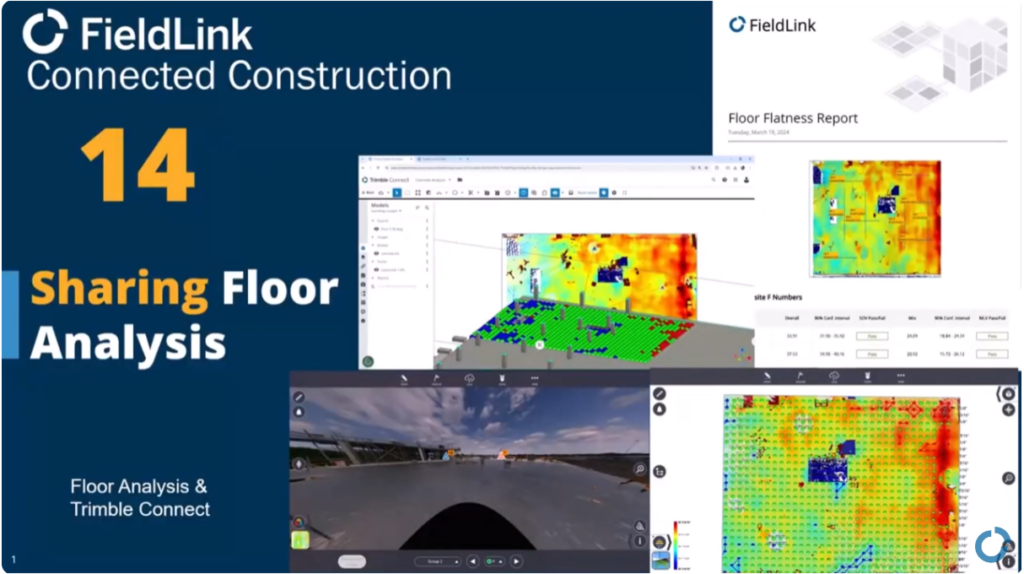Click the Reset model button
Screen dimensions: 1024x574
[587, 193]
